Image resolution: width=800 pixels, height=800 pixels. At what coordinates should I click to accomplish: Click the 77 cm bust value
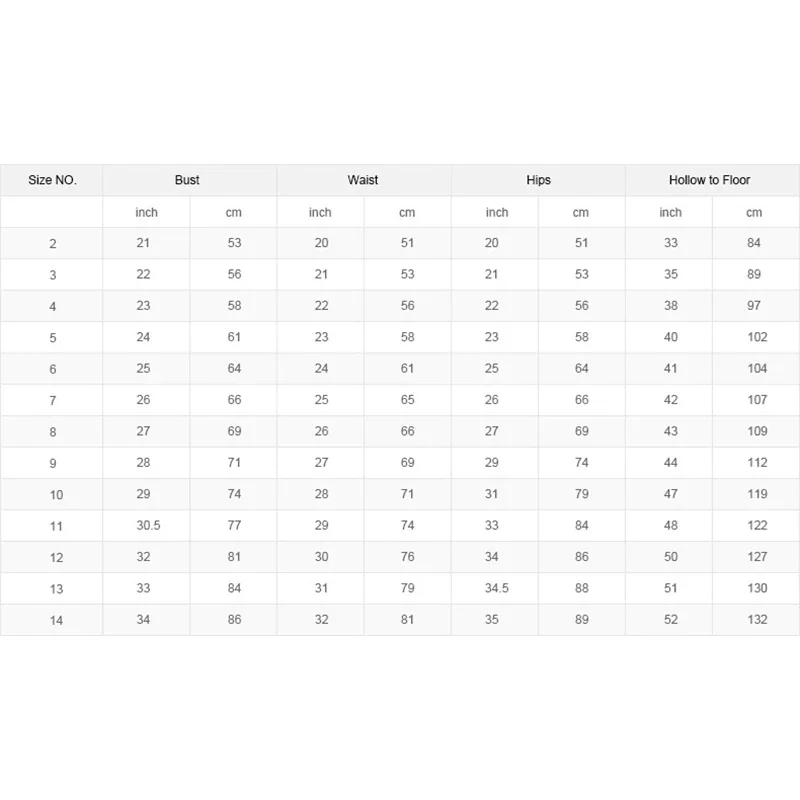click(234, 525)
